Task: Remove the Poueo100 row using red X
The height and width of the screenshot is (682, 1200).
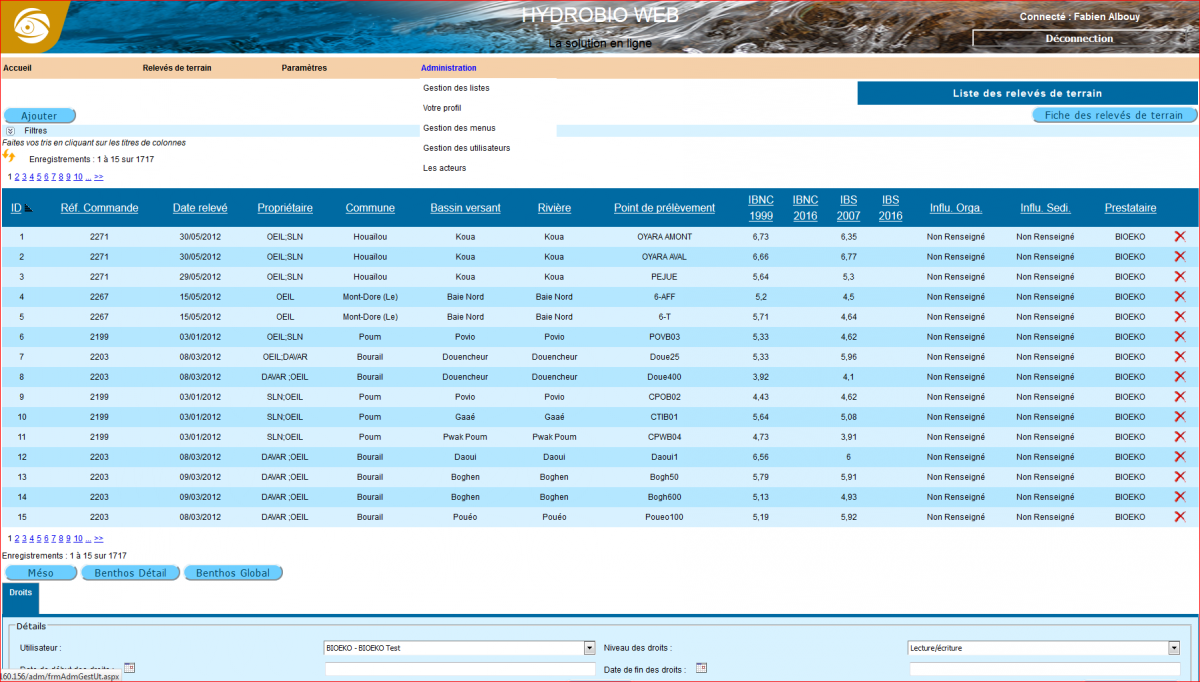Action: click(x=1179, y=517)
